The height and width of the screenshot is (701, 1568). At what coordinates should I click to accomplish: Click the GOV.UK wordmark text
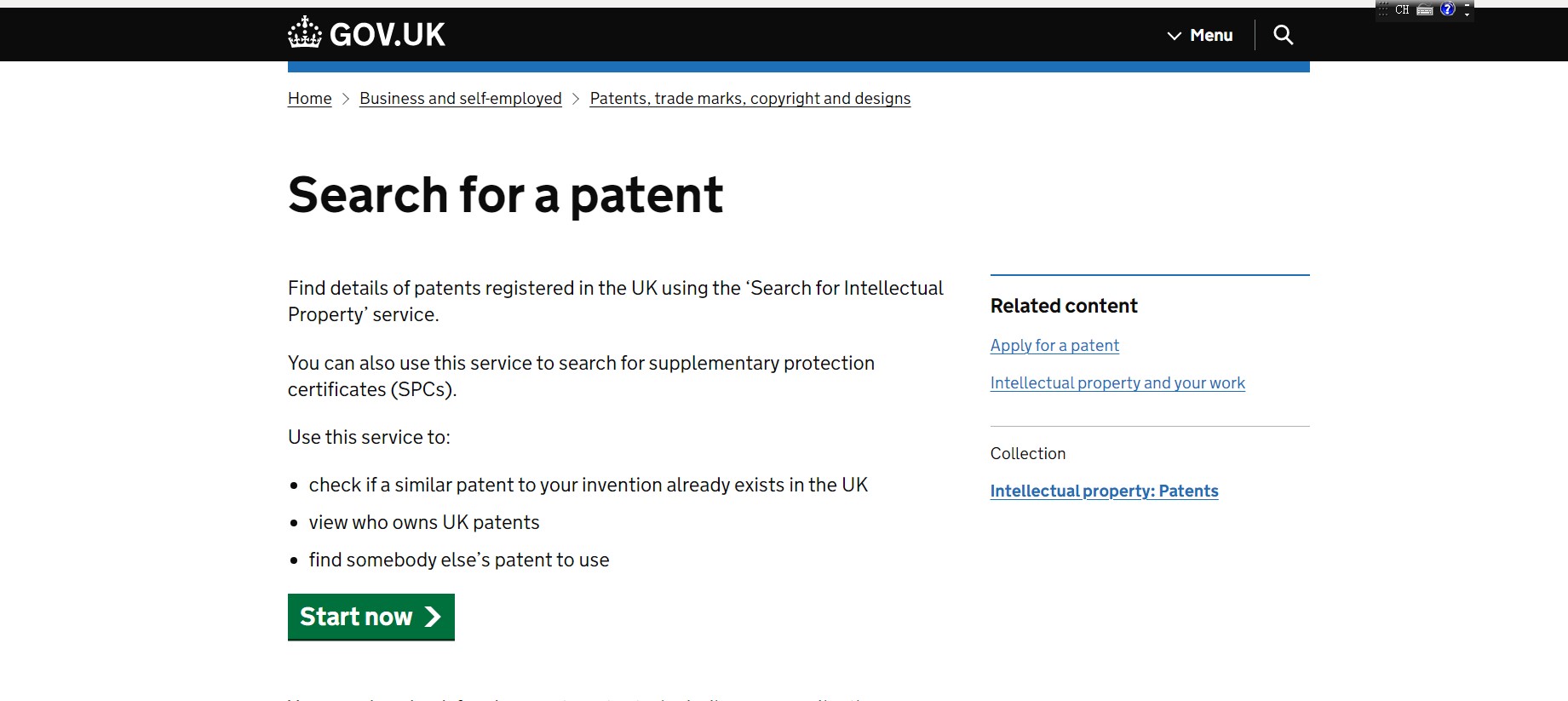pyautogui.click(x=387, y=35)
